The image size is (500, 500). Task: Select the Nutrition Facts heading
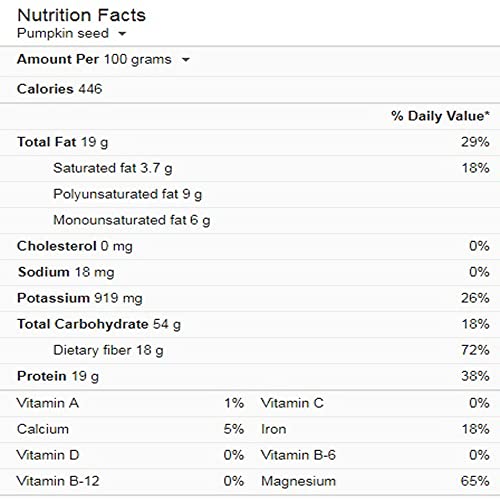click(x=82, y=15)
